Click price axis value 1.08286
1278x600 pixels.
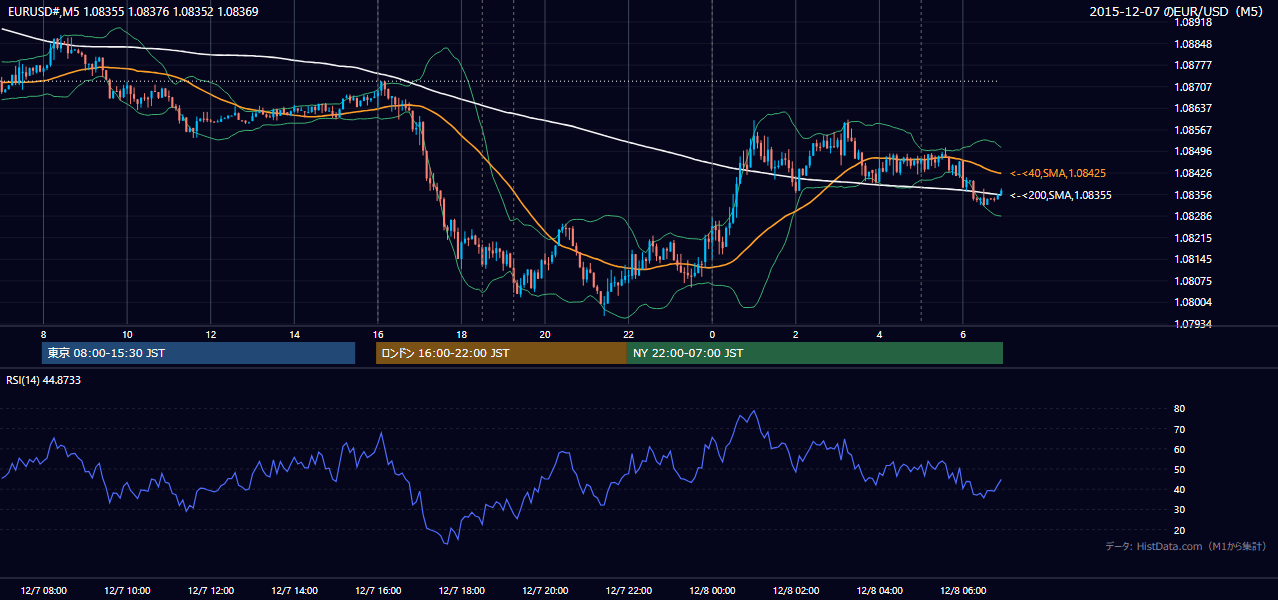click(1193, 216)
